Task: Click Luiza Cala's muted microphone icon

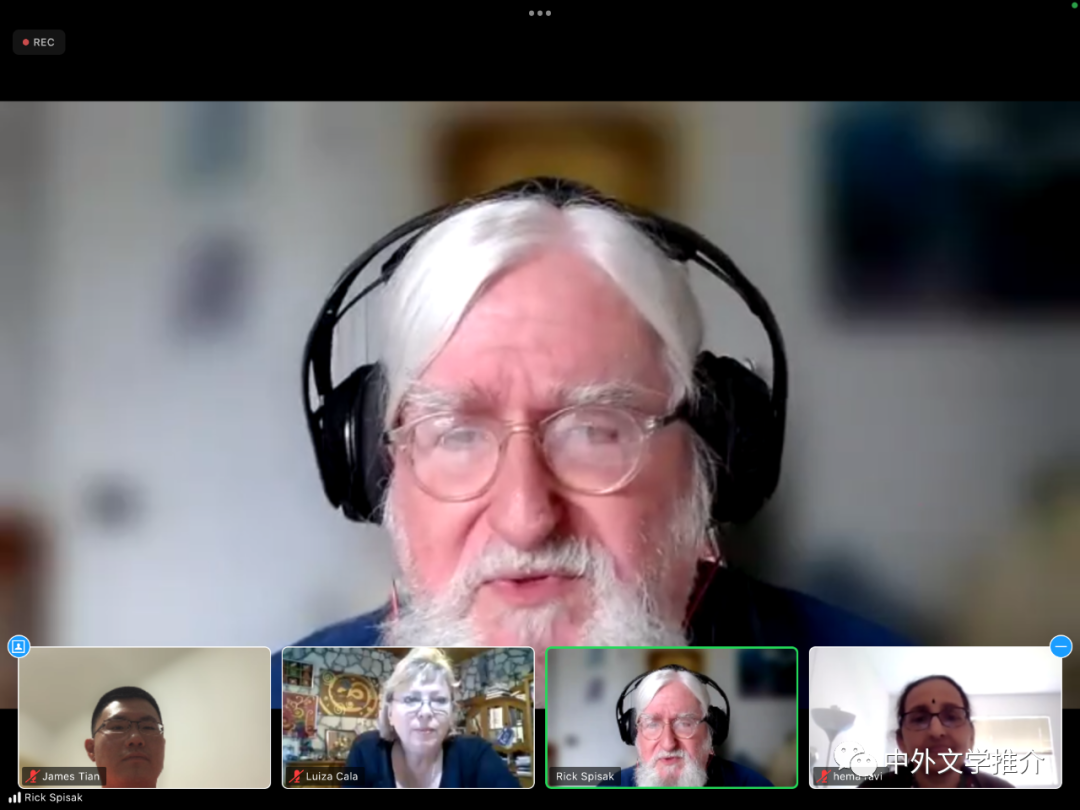Action: click(x=296, y=776)
